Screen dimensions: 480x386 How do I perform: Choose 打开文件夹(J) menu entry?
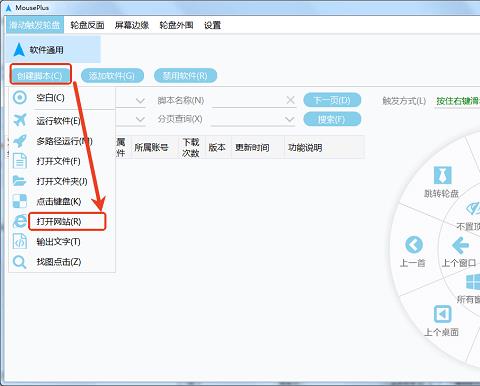click(x=62, y=181)
